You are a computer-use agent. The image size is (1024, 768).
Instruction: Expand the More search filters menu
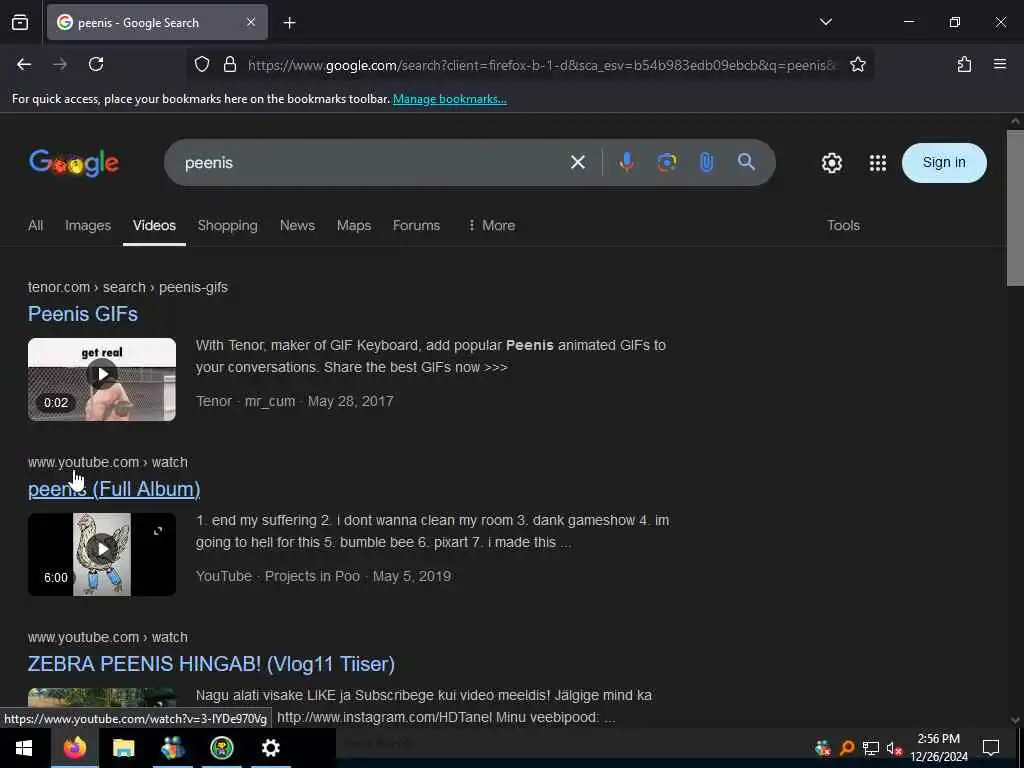point(492,225)
